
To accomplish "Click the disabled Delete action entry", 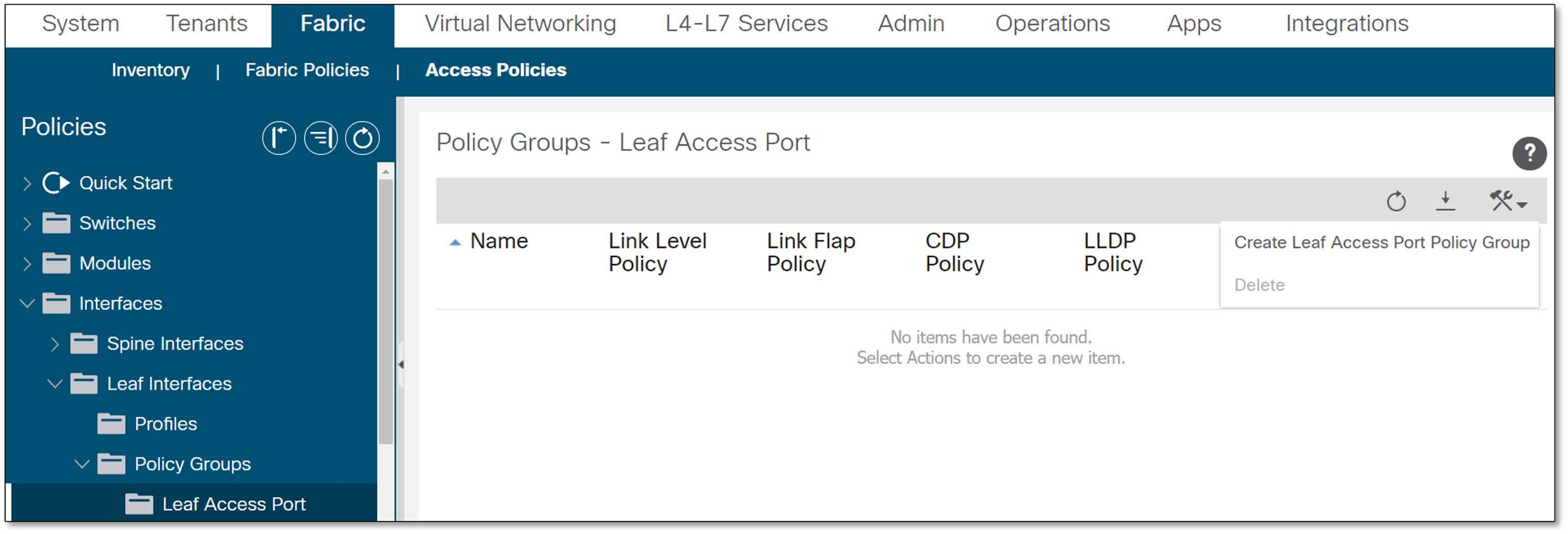I will [x=1259, y=284].
